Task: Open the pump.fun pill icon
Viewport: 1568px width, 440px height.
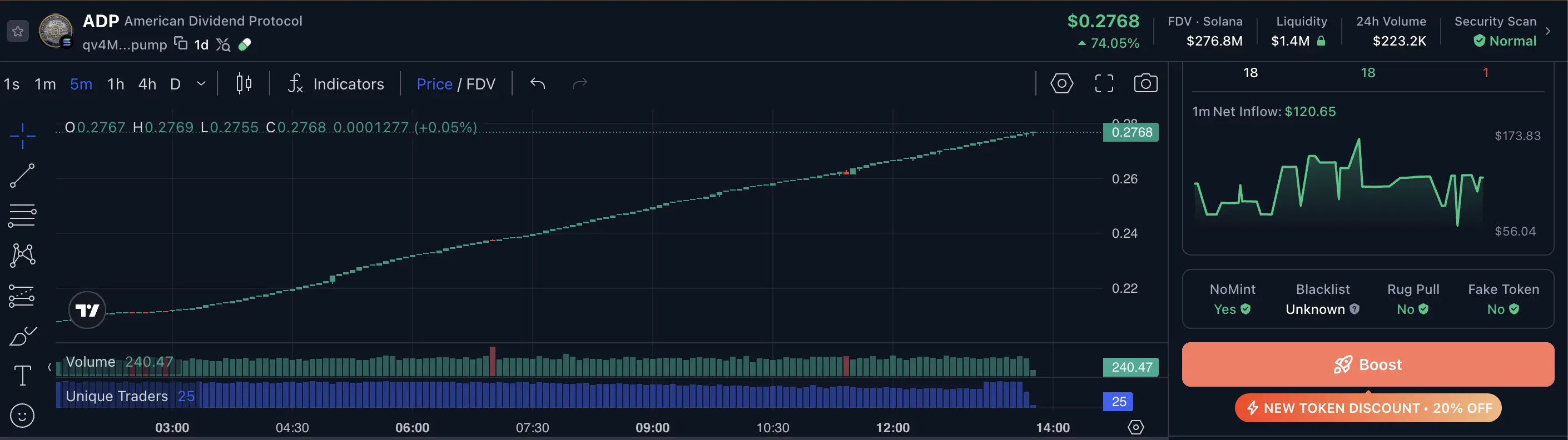Action: pyautogui.click(x=245, y=44)
